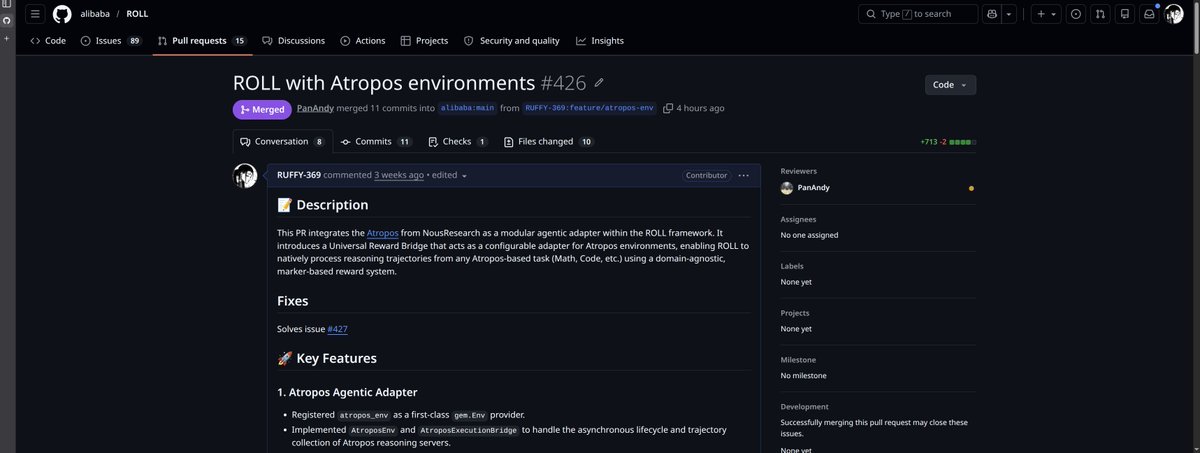Open the user profile avatar menu
Viewport: 1200px width, 453px height.
point(1174,14)
